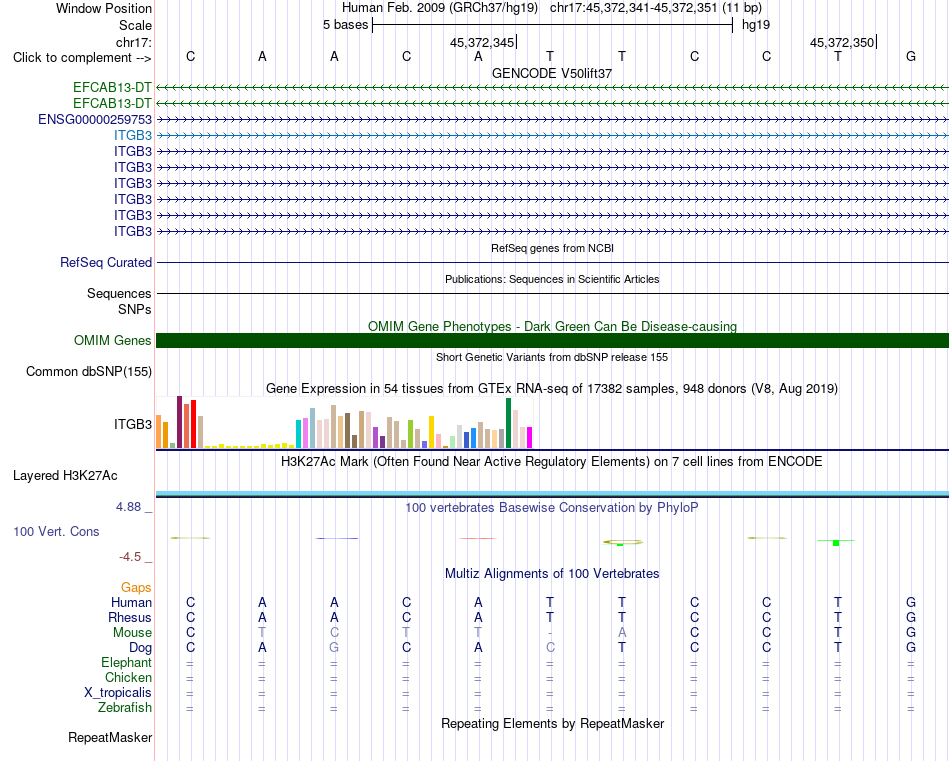
Task: Open the RefSeq Curated track label
Action: tap(106, 262)
